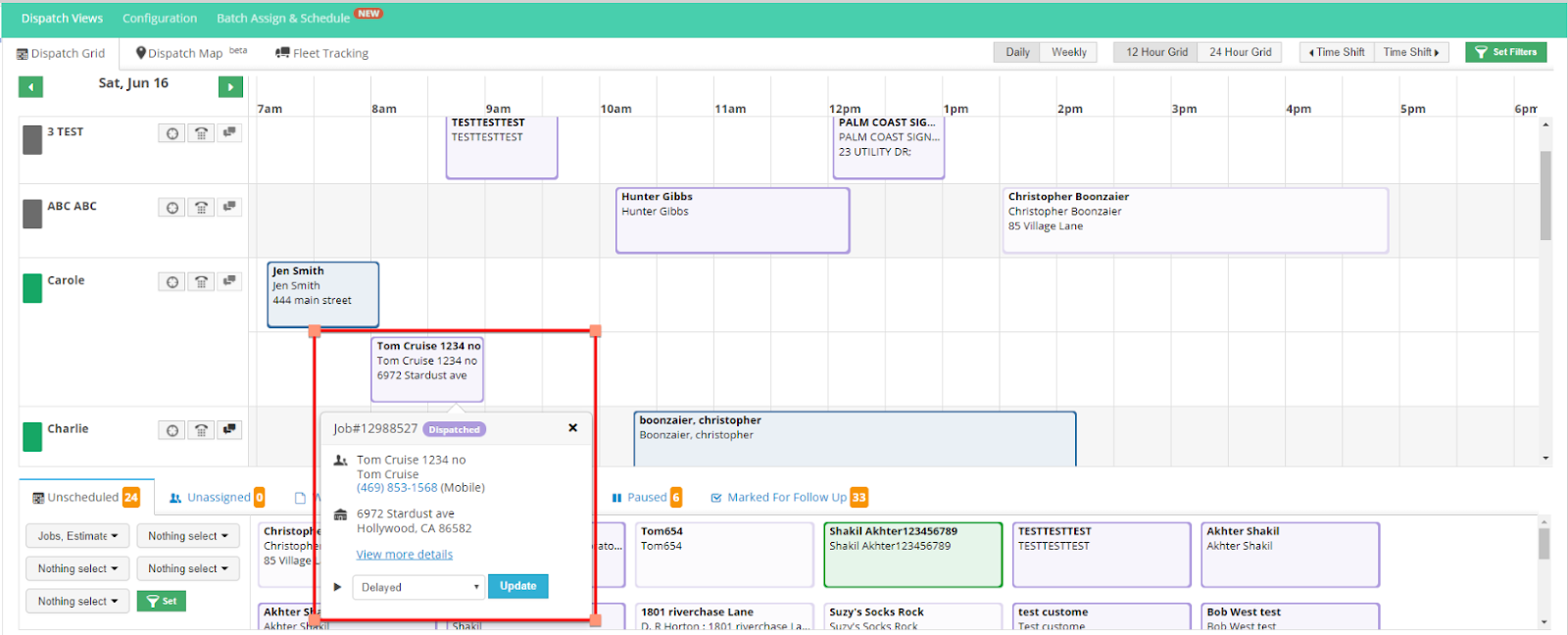Screen dimensions: 1568x635
Task: Open the View more details link
Action: coord(405,555)
